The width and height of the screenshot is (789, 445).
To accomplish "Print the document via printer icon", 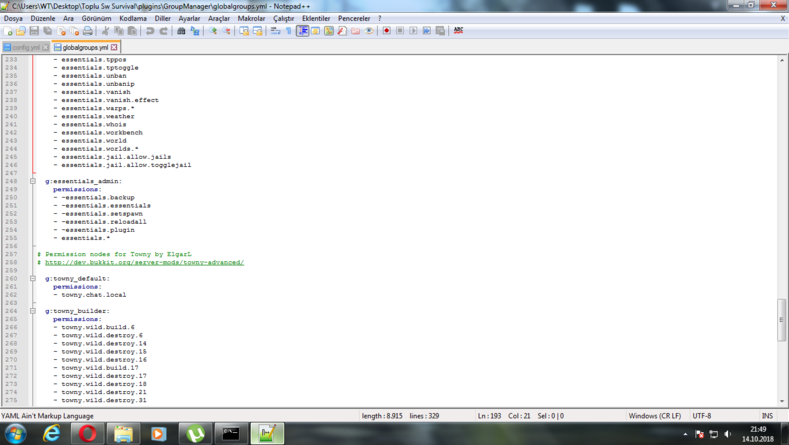I will pos(88,31).
